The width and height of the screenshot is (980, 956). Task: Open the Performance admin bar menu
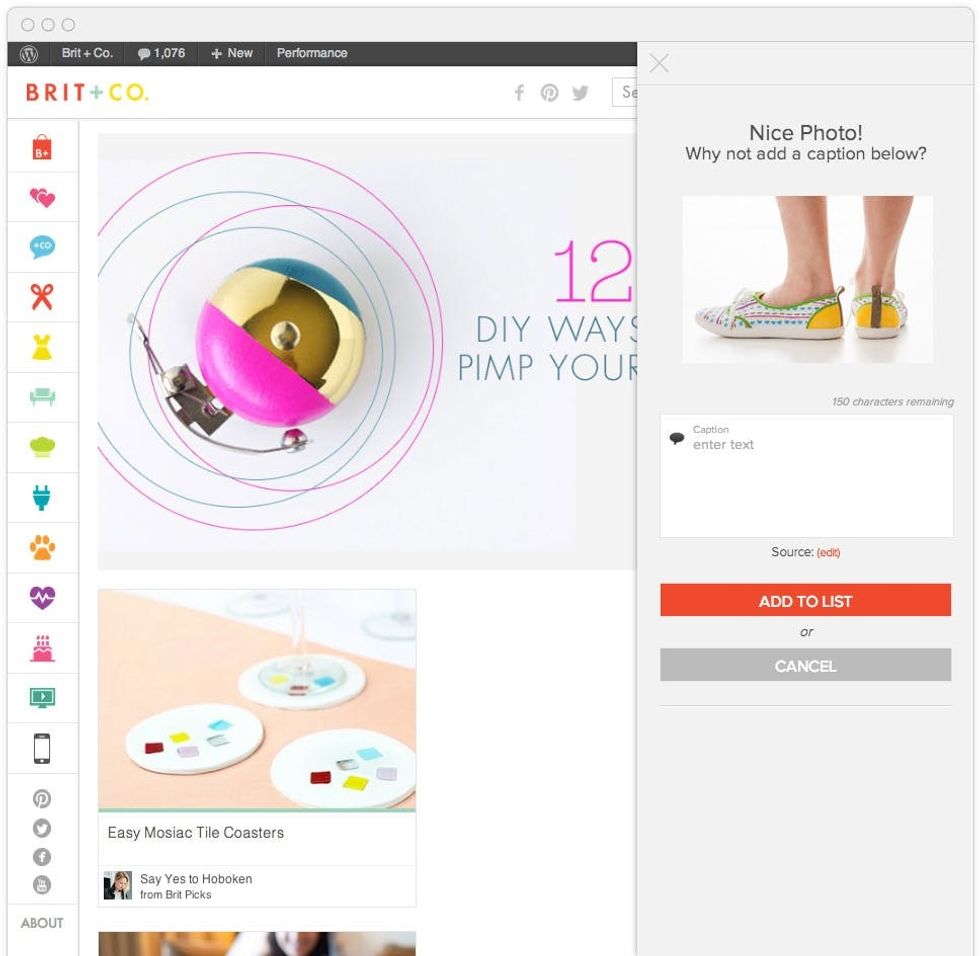tap(312, 53)
